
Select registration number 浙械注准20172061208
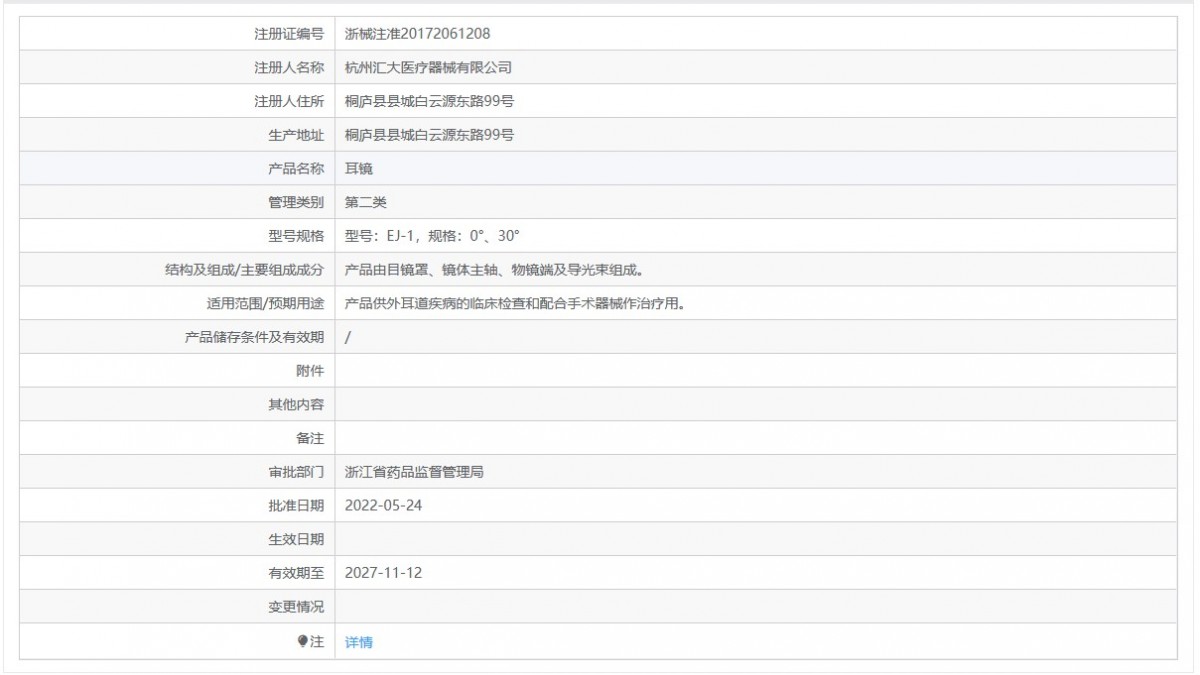(416, 34)
